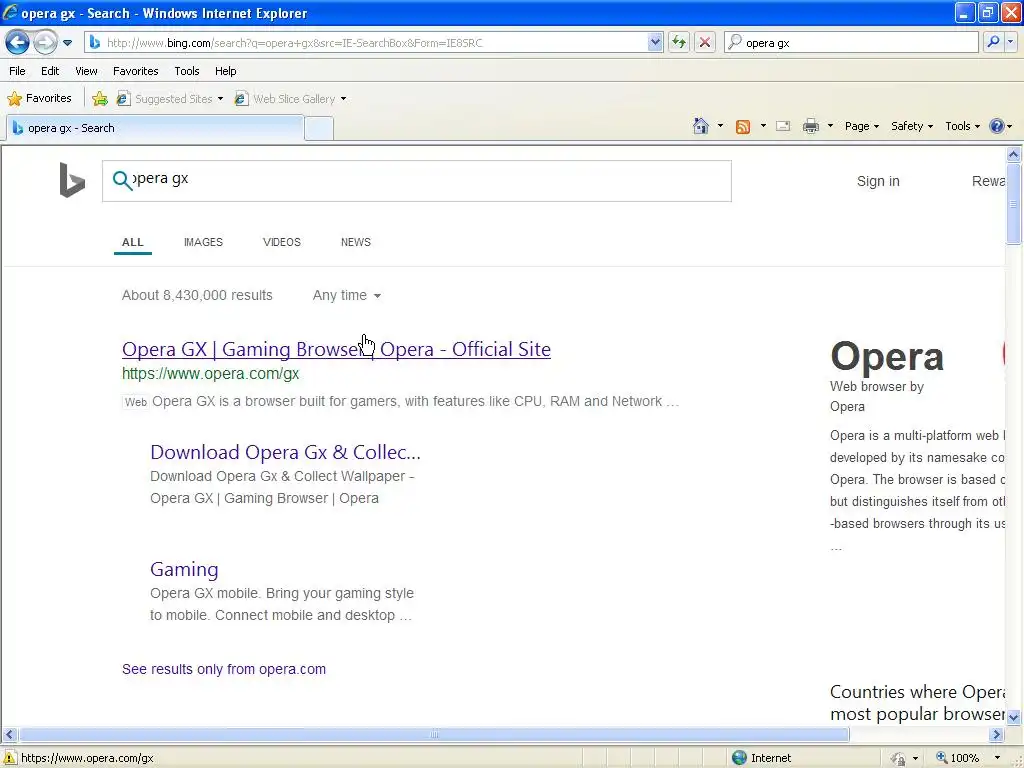1024x768 pixels.
Task: Stop loading with the red X icon
Action: tap(705, 43)
